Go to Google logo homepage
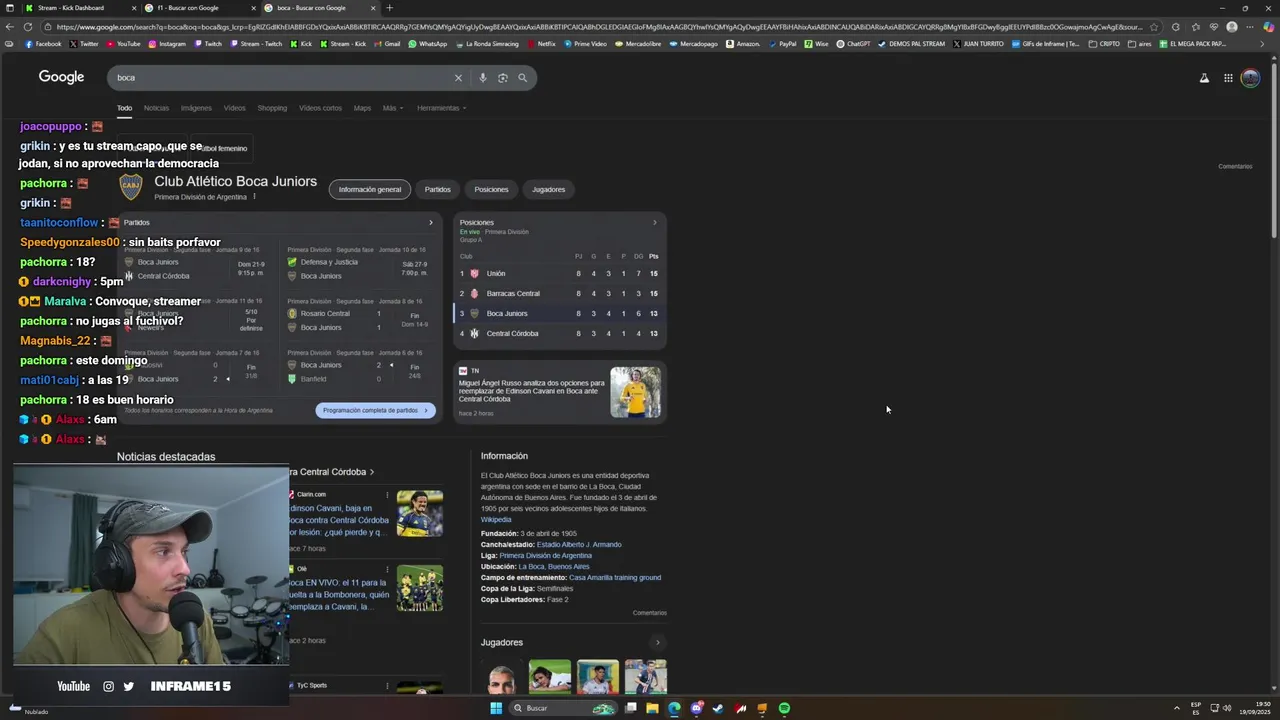 point(61,77)
